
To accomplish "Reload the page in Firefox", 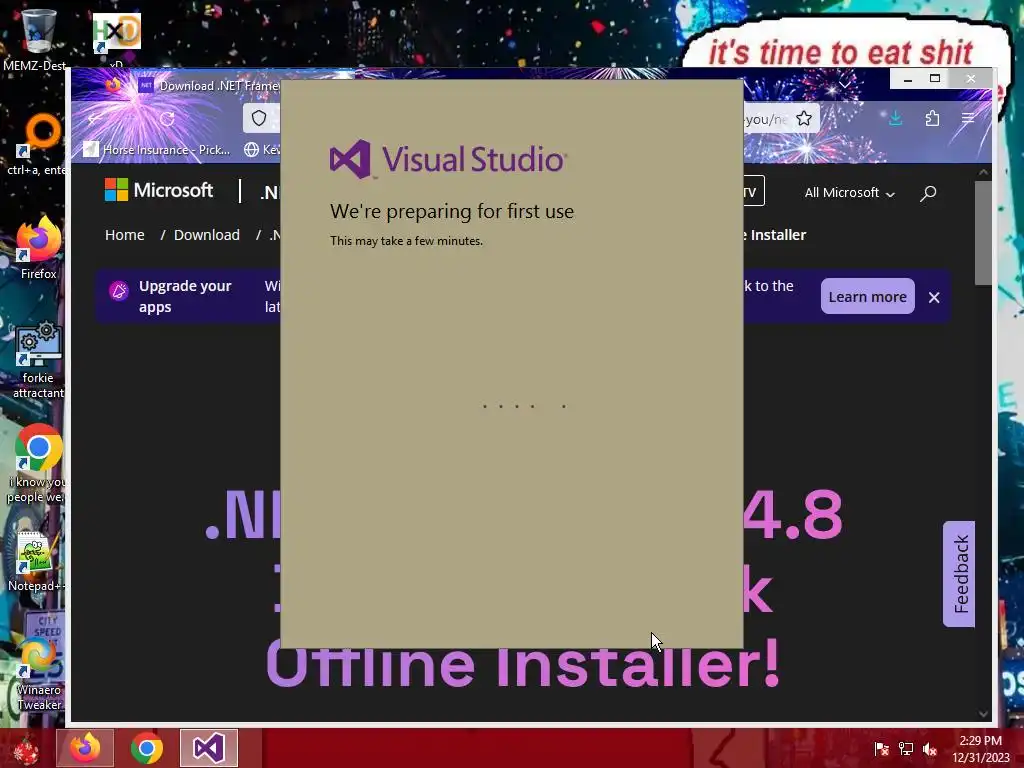I will coord(167,119).
